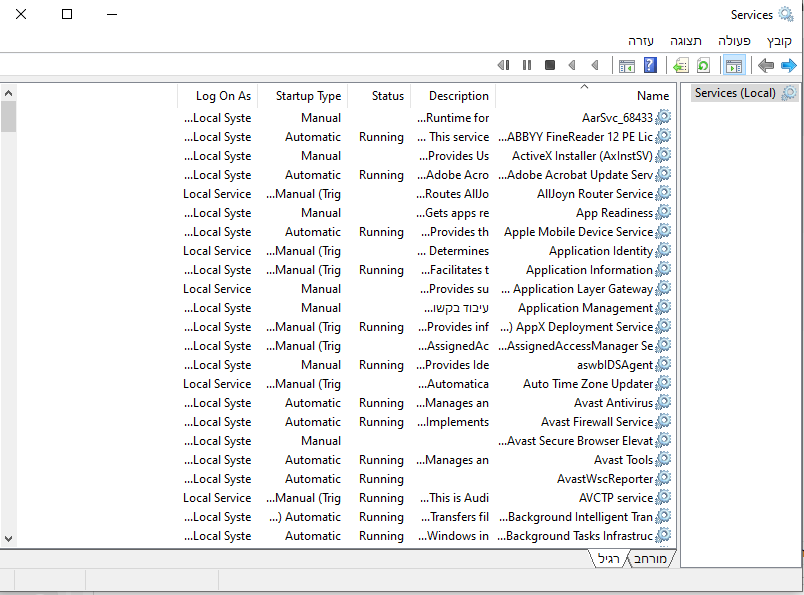Select the Avast Antivirus service row

pyautogui.click(x=613, y=403)
